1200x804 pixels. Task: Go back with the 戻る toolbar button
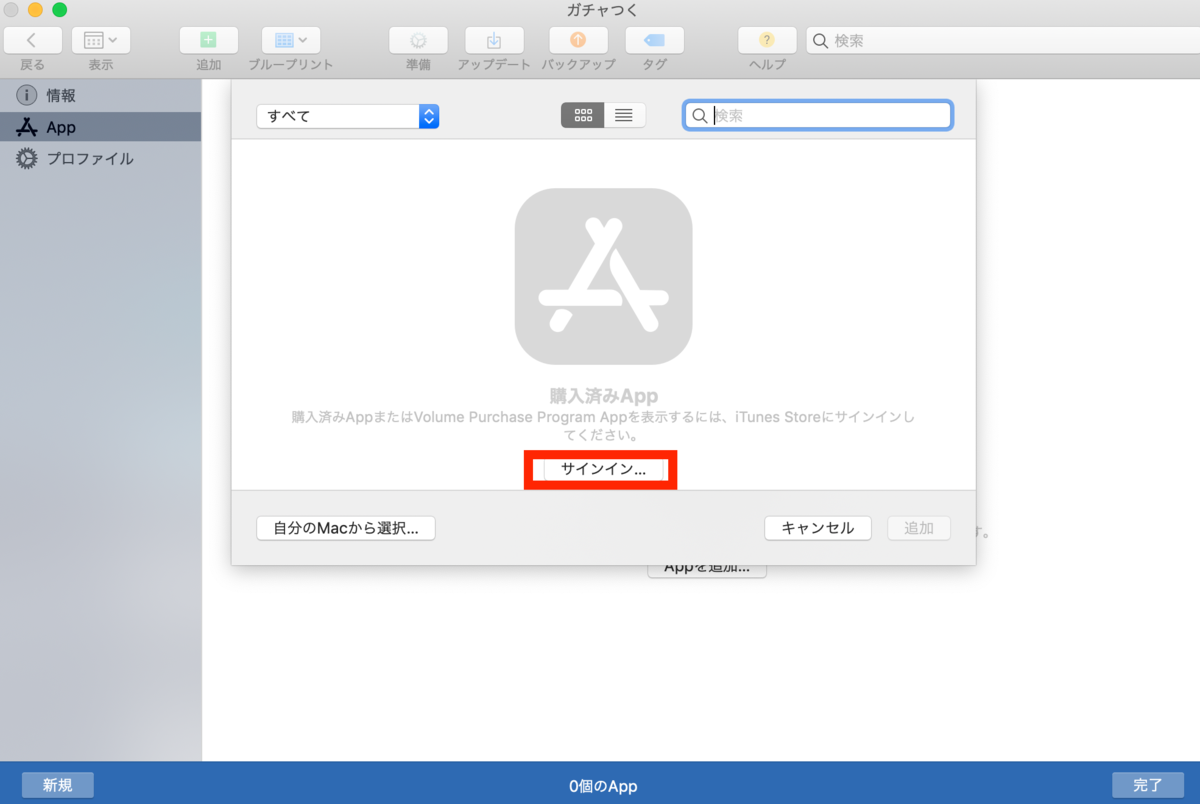click(x=32, y=40)
